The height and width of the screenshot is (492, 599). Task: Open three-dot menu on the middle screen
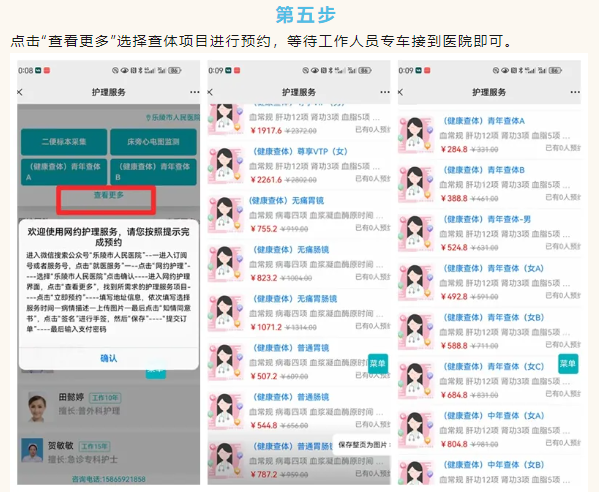(x=385, y=92)
